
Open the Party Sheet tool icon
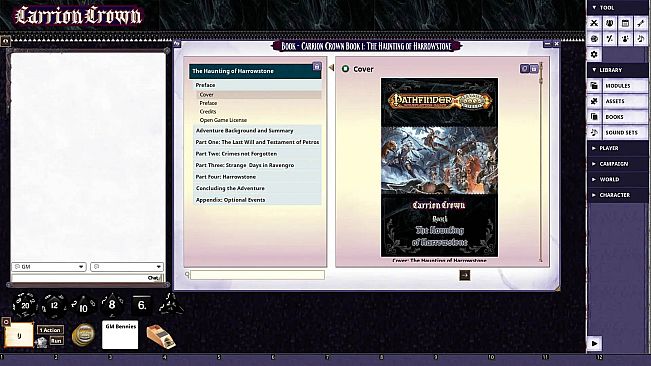tap(609, 23)
